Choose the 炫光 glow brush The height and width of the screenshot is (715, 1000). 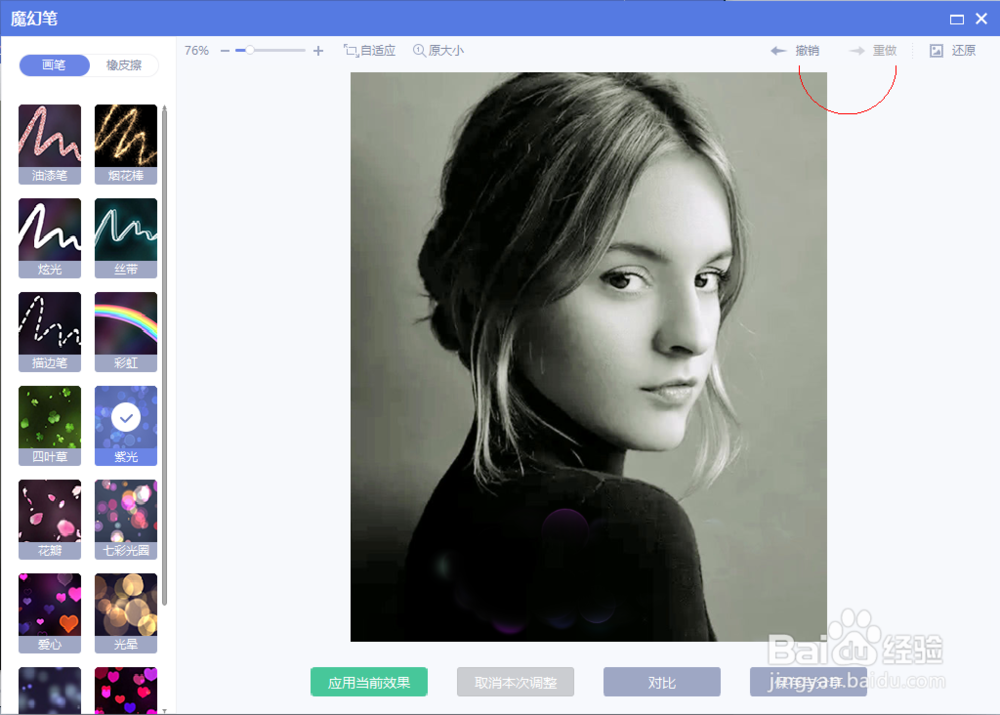pyautogui.click(x=50, y=238)
